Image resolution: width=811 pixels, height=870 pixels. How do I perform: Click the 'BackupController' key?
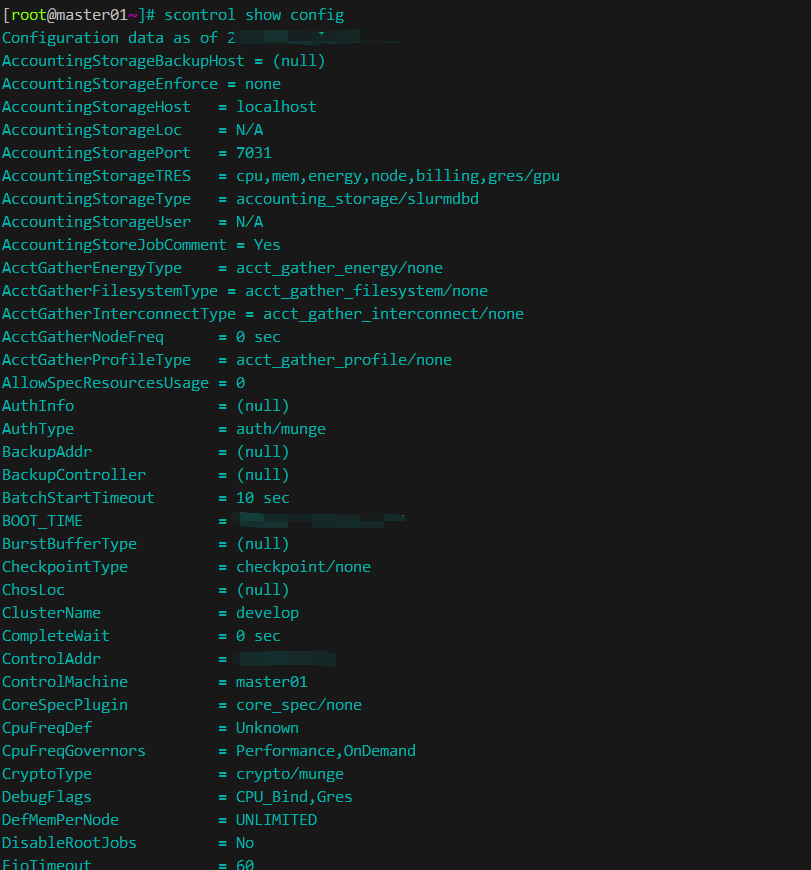[x=74, y=475]
